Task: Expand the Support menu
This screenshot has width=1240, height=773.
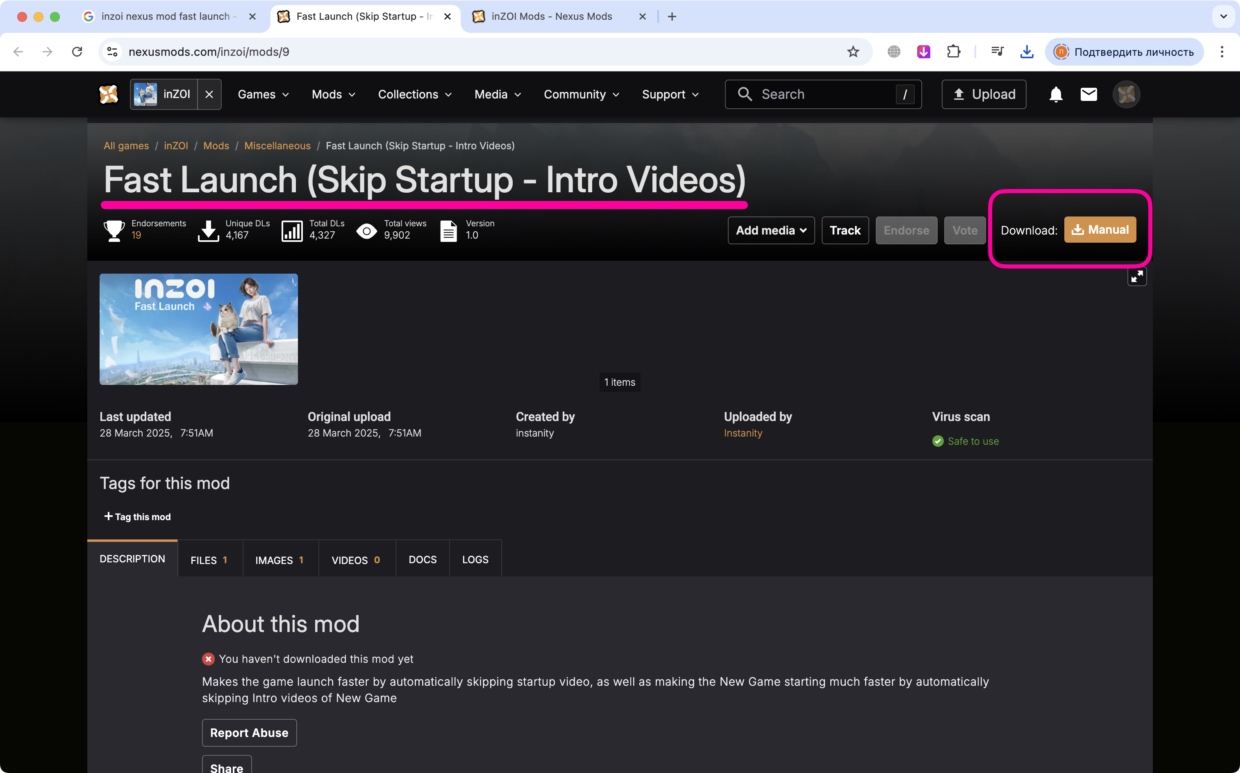Action: point(670,94)
